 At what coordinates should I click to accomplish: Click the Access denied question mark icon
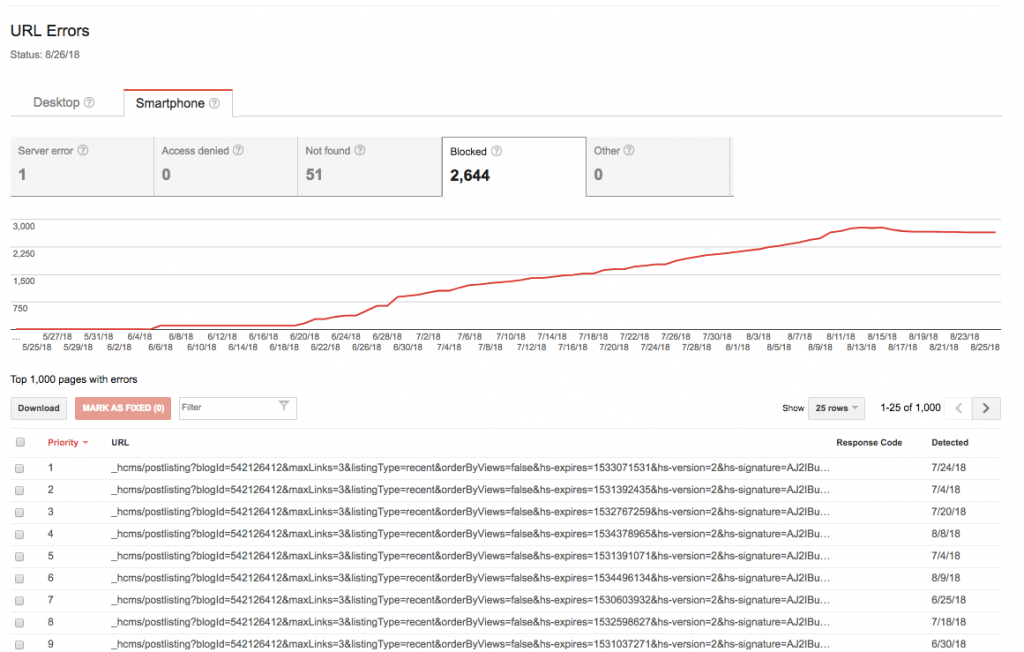coord(238,151)
